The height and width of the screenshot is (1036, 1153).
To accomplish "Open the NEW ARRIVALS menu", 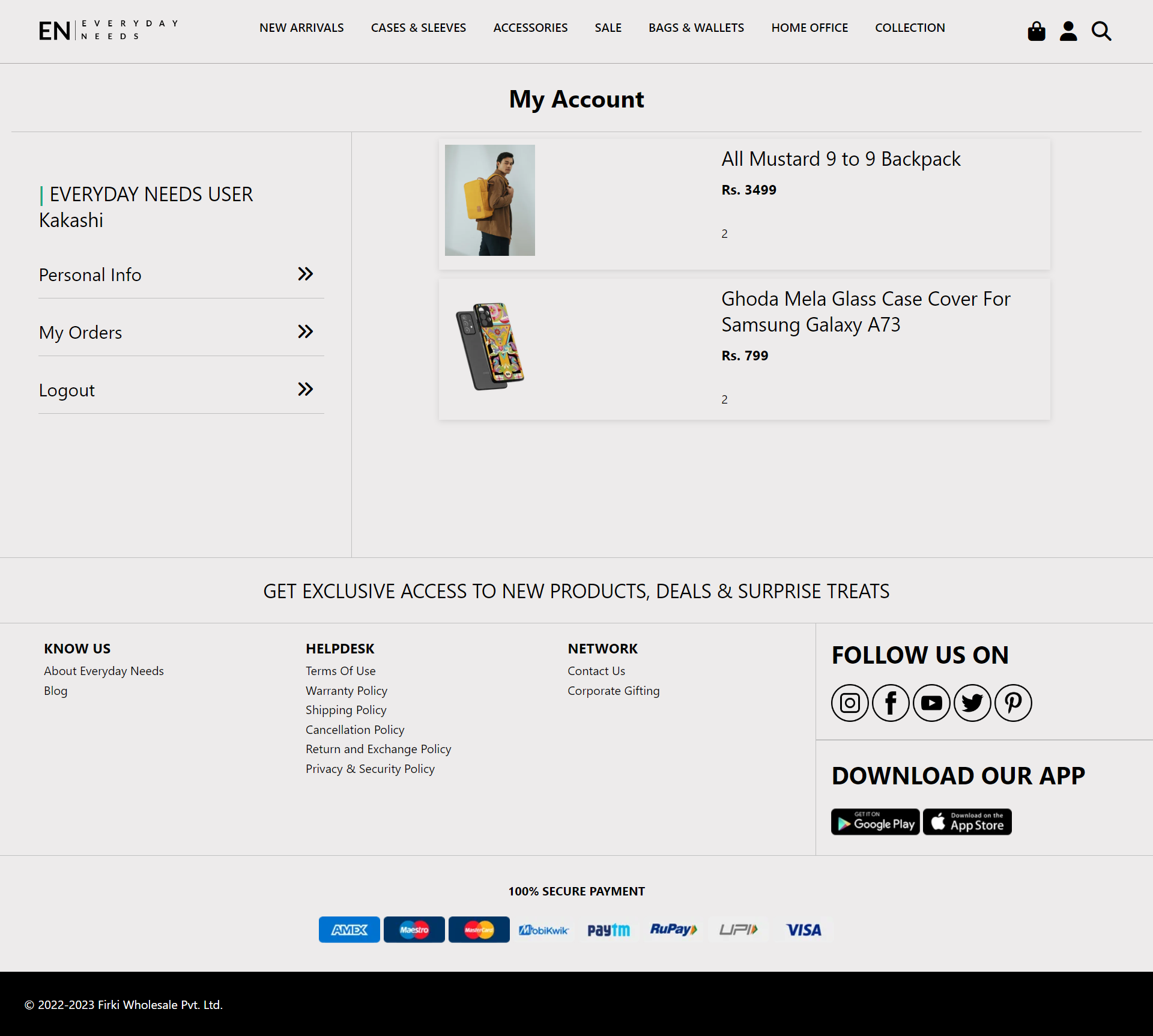I will (x=301, y=28).
